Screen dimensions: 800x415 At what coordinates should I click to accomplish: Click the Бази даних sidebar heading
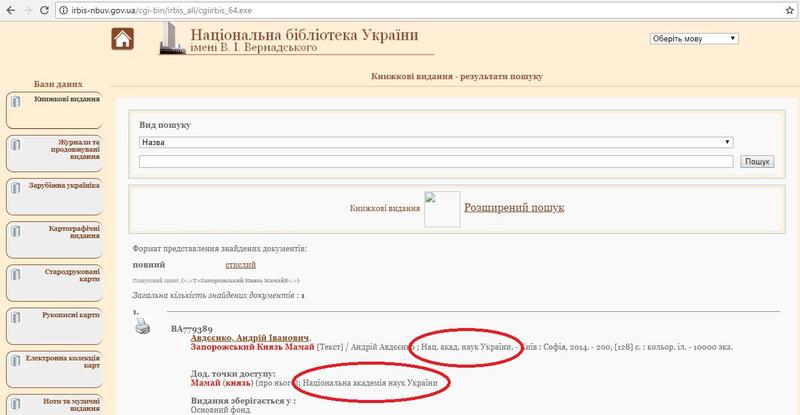click(58, 84)
